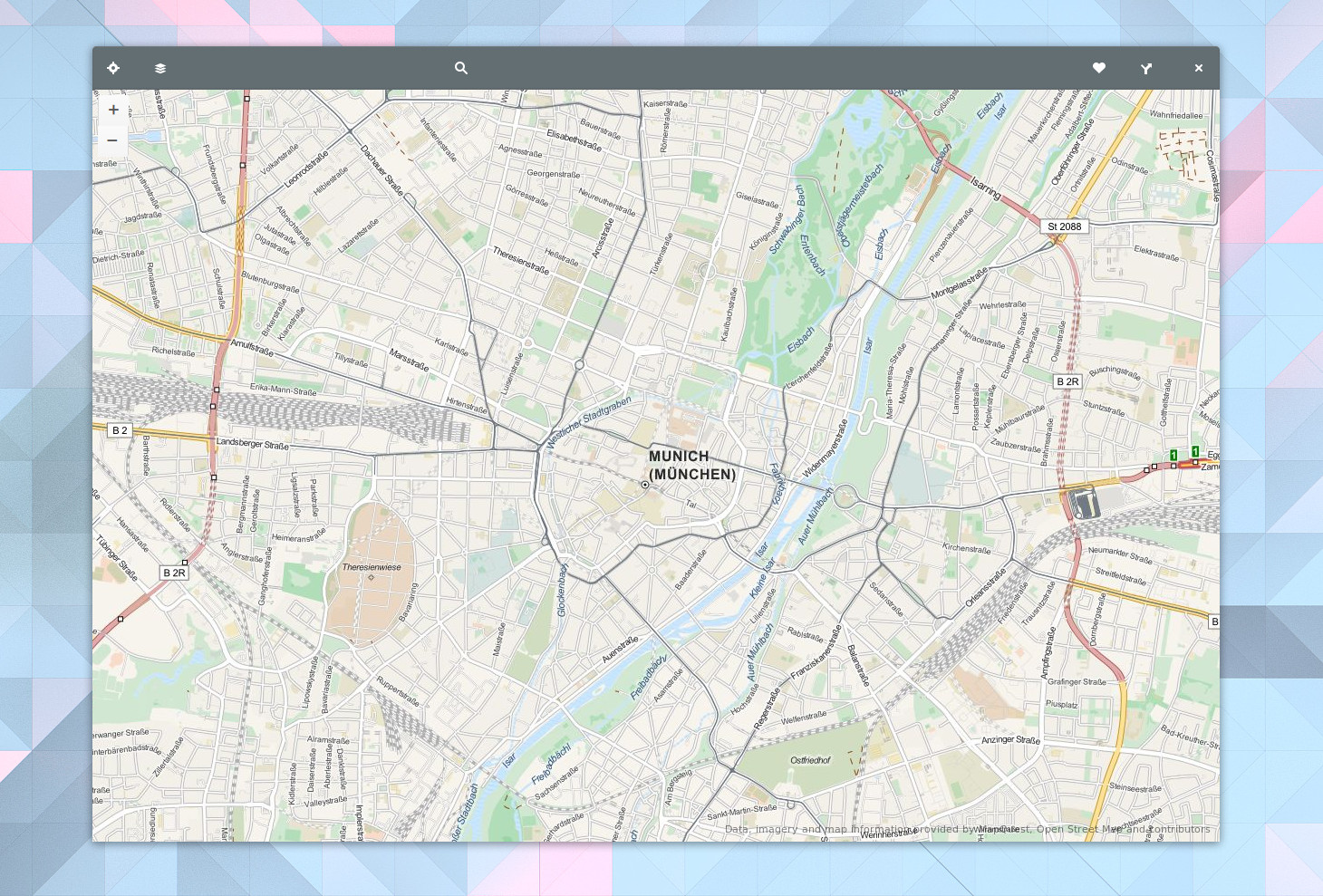Click the Streitfeldstraße label
The height and width of the screenshot is (896, 1323).
(x=1121, y=576)
